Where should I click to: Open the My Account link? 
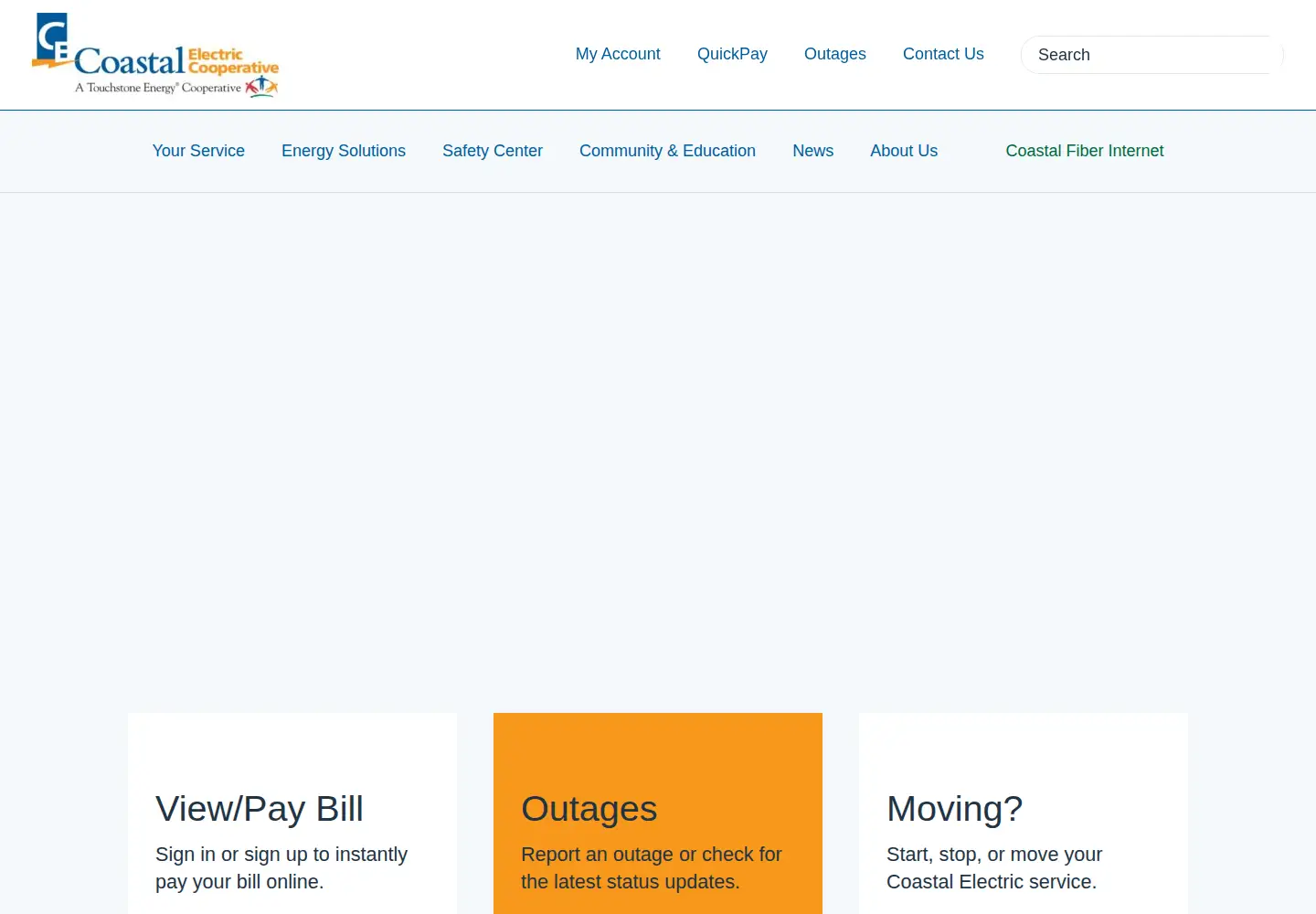618,54
